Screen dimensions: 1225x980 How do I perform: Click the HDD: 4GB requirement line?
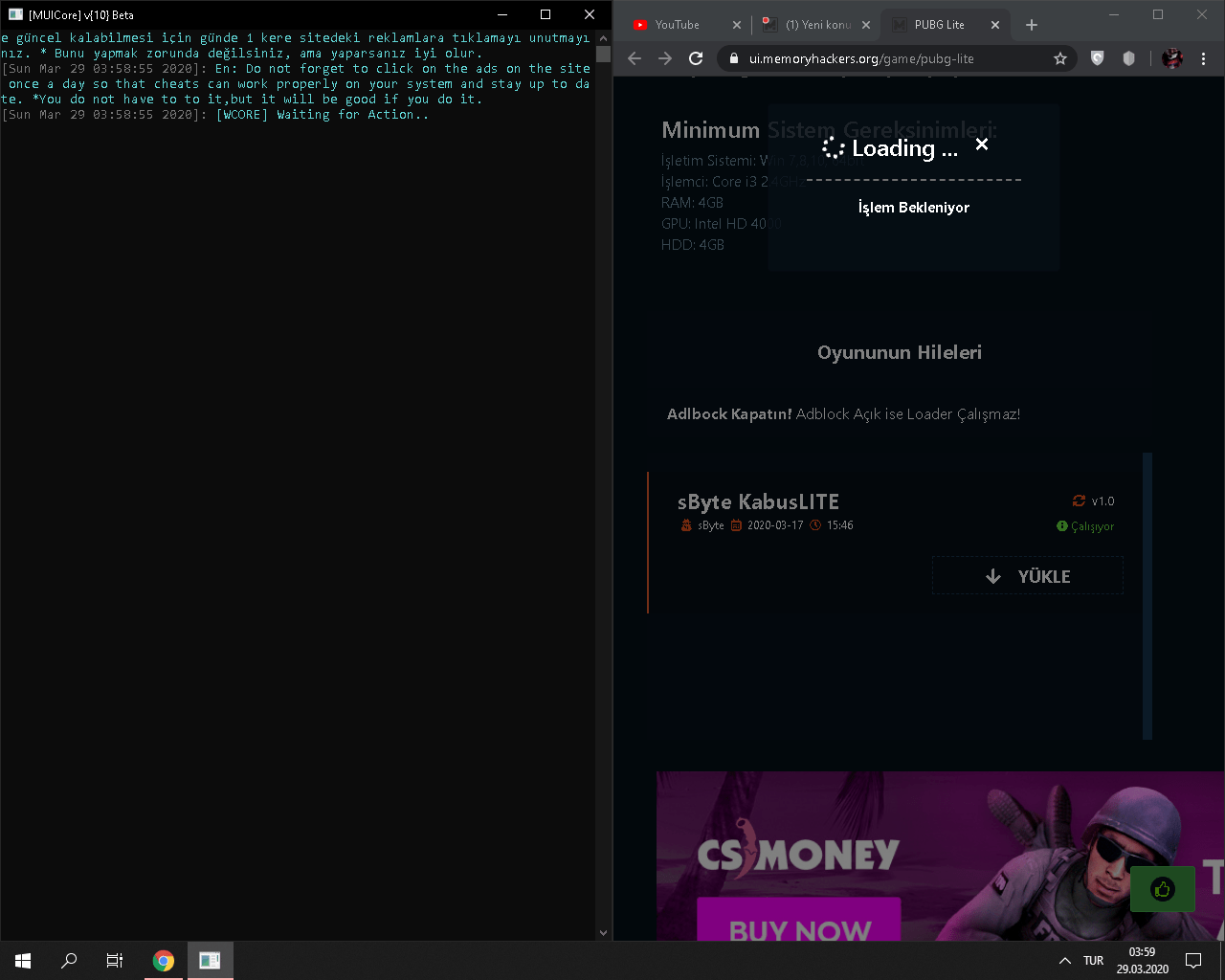click(693, 245)
